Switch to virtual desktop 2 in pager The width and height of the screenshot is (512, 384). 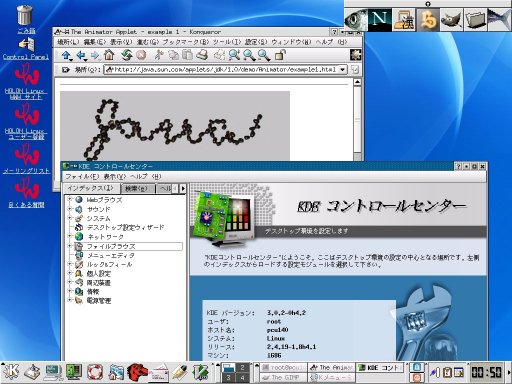[242, 368]
